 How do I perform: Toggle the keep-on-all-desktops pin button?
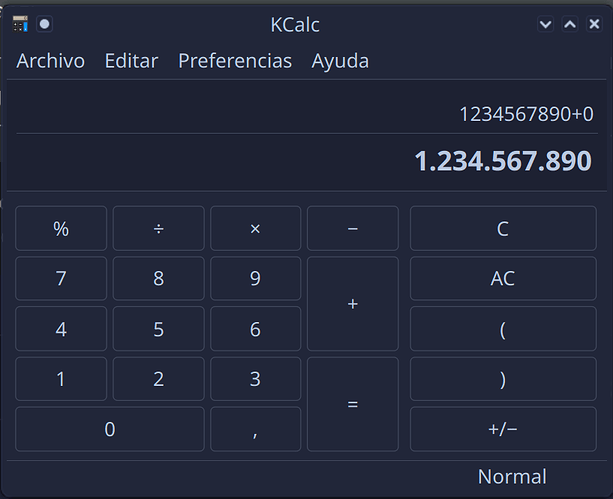(44, 23)
